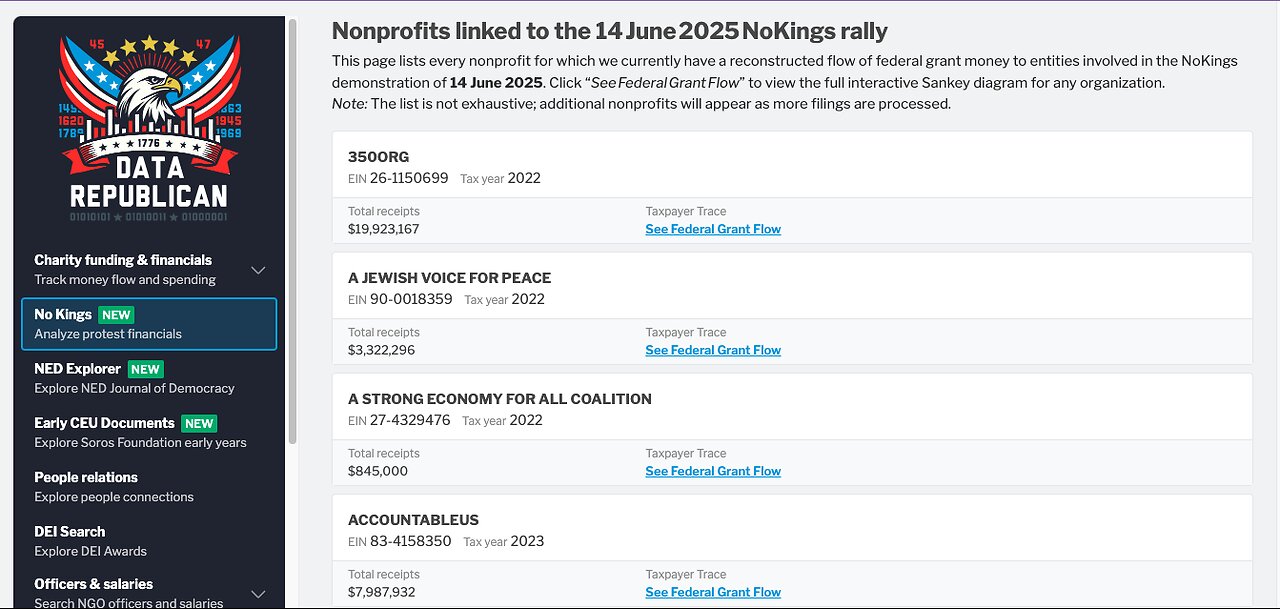1280x609 pixels.
Task: Expand the Officers & salaries chevron
Action: click(258, 594)
